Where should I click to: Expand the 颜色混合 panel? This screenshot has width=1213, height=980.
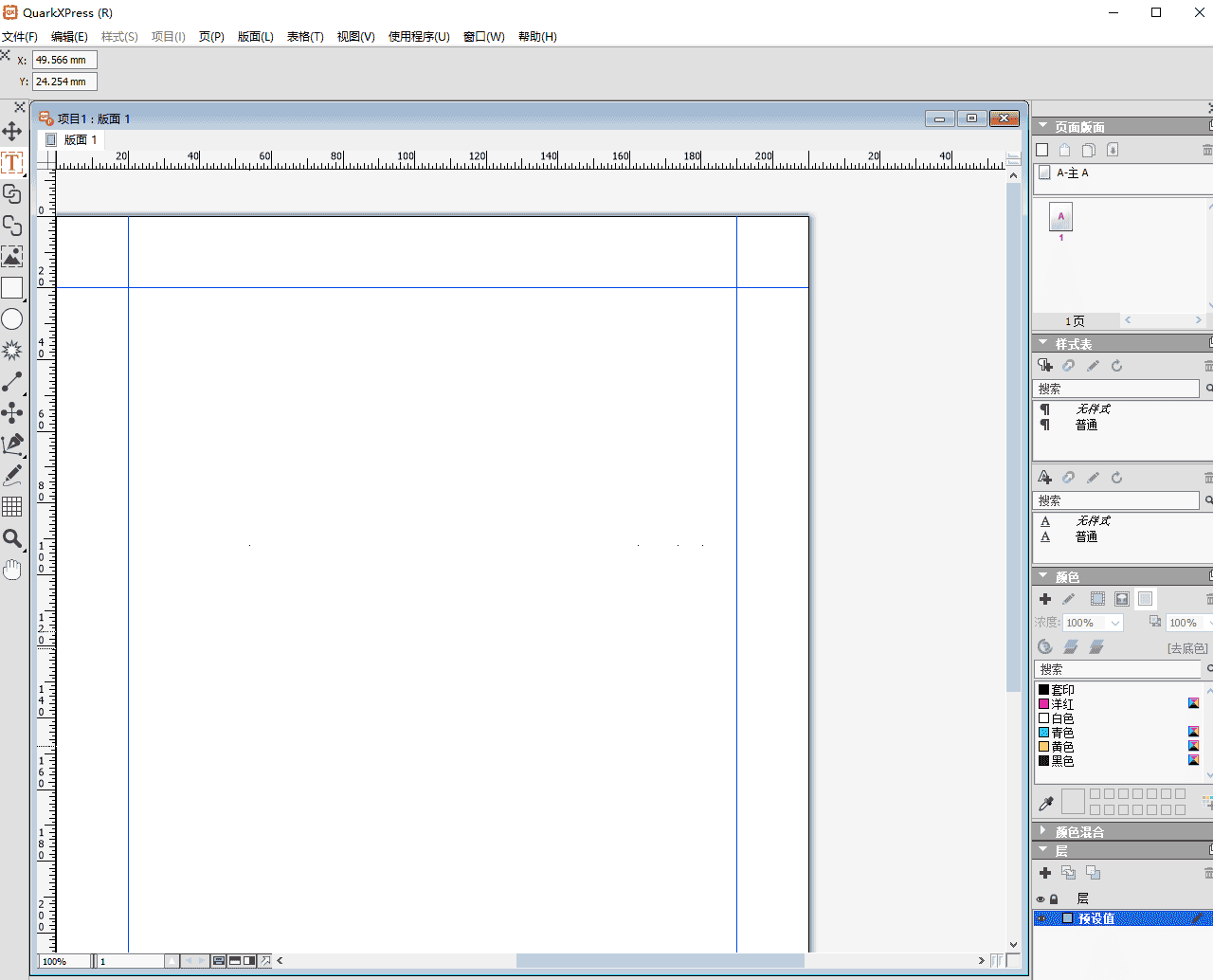[x=1043, y=830]
